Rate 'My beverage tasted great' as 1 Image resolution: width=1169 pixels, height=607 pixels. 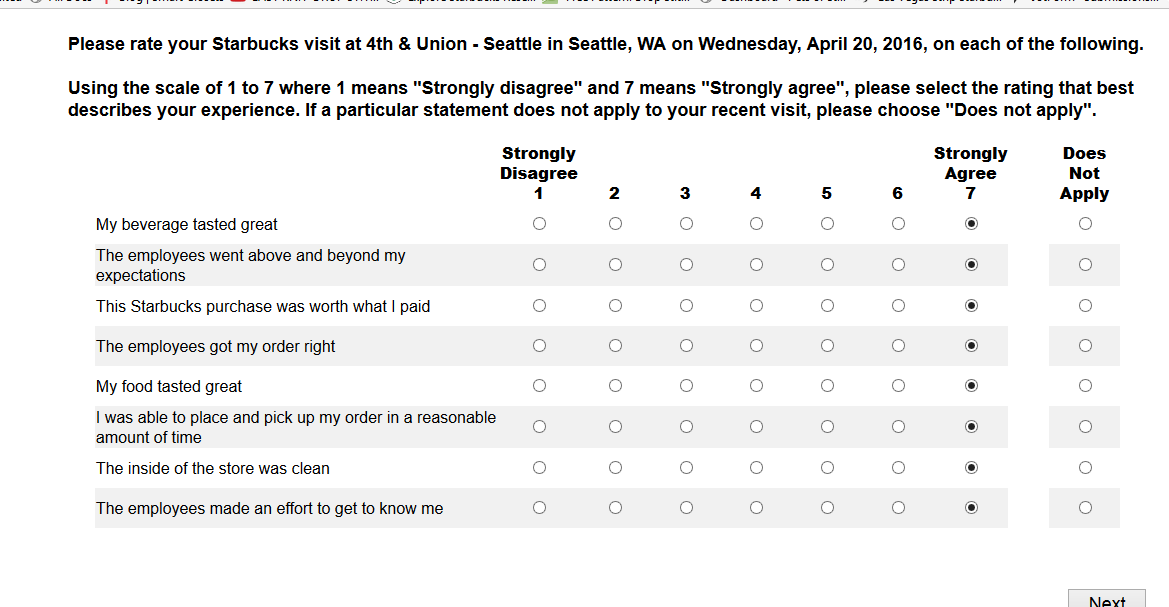539,224
